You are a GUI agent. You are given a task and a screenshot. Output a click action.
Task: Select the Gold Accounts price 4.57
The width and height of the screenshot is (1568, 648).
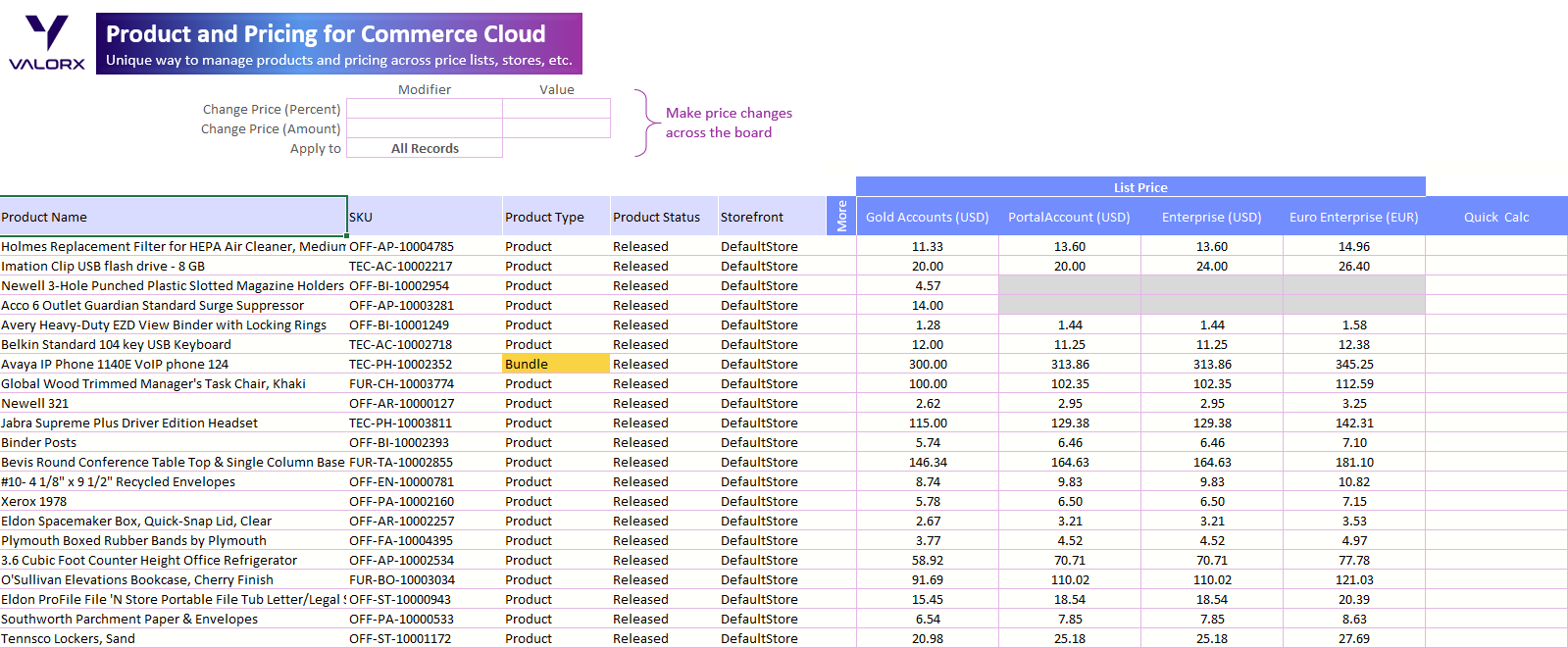pyautogui.click(x=928, y=285)
